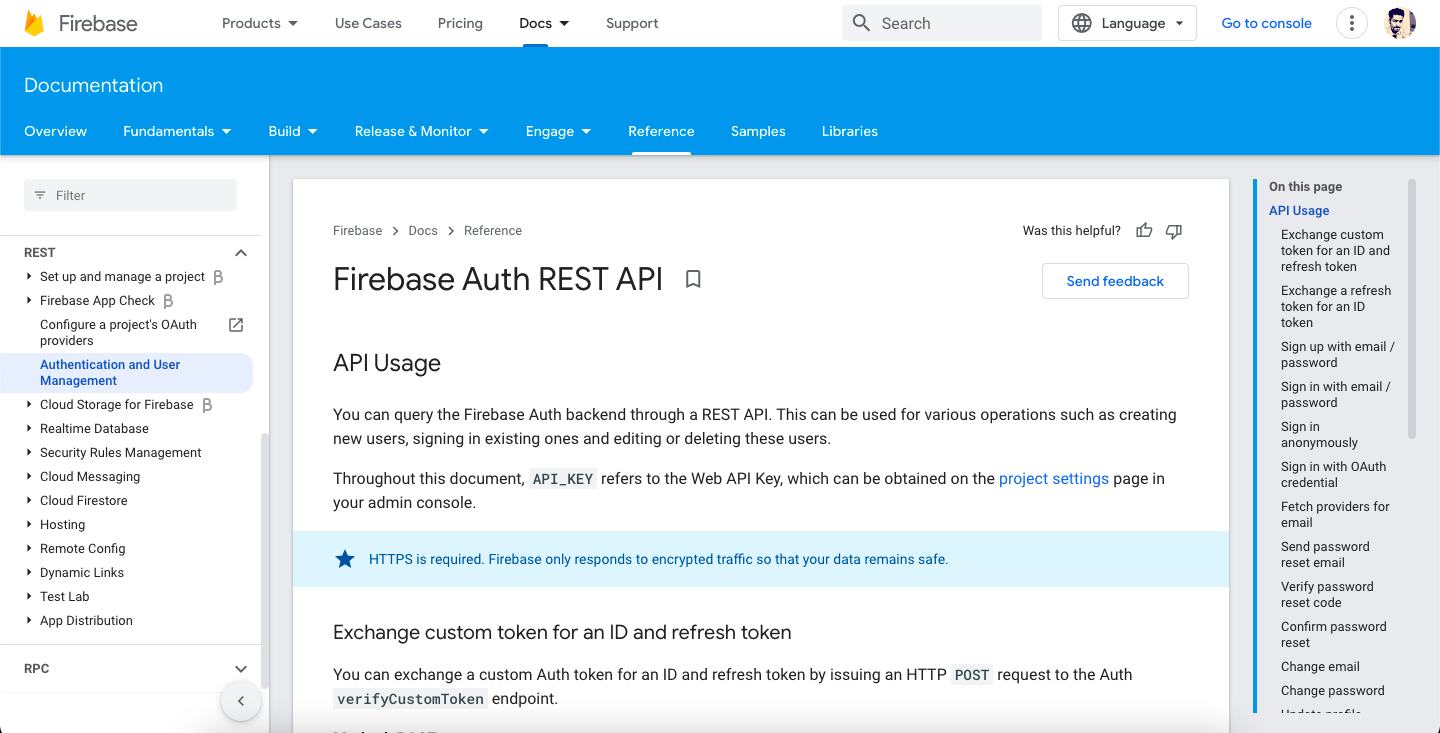Image resolution: width=1440 pixels, height=733 pixels.
Task: Switch to the Samples tab
Action: point(758,131)
